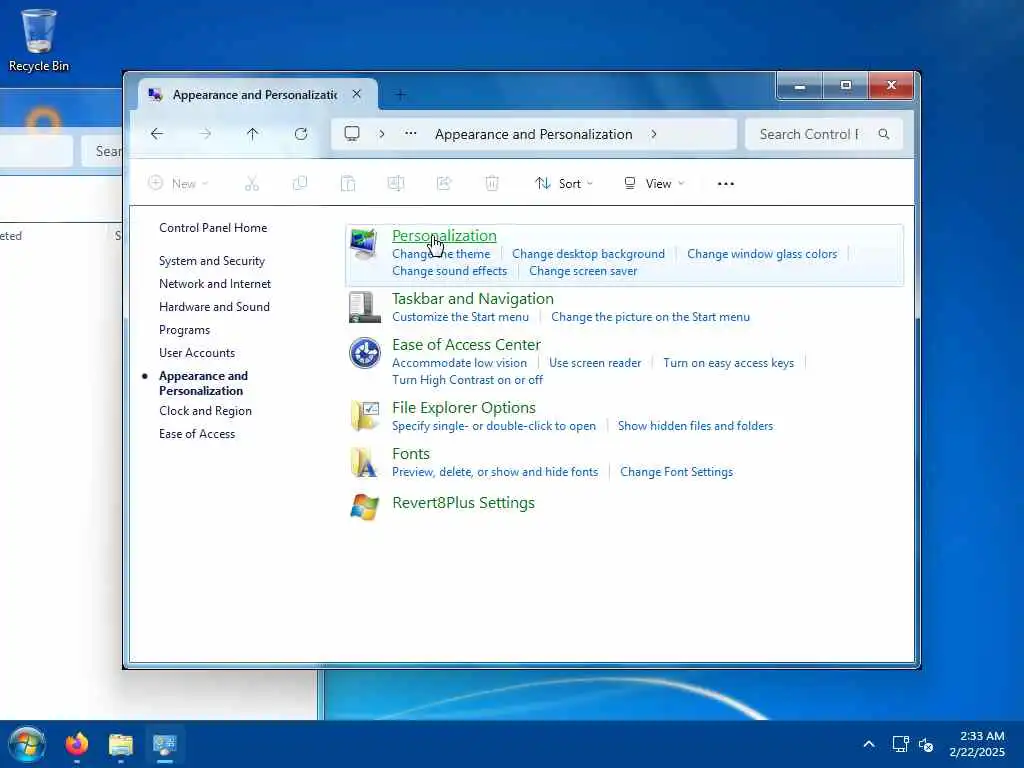Open System and Security in sidebar
The width and height of the screenshot is (1024, 768).
pyautogui.click(x=212, y=261)
